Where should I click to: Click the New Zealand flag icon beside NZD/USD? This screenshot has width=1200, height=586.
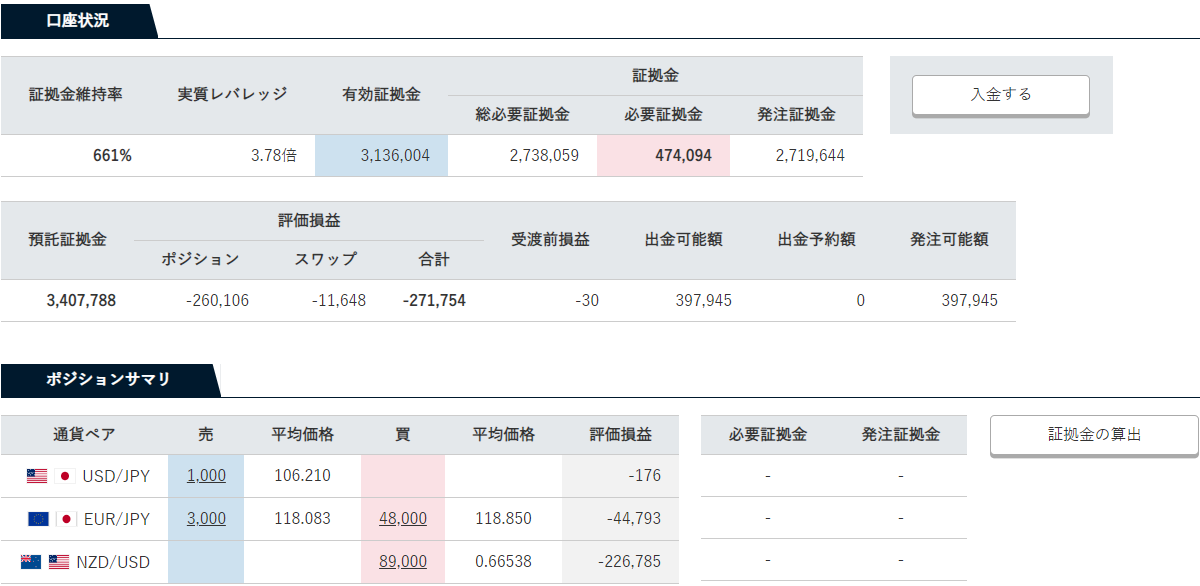(x=30, y=562)
